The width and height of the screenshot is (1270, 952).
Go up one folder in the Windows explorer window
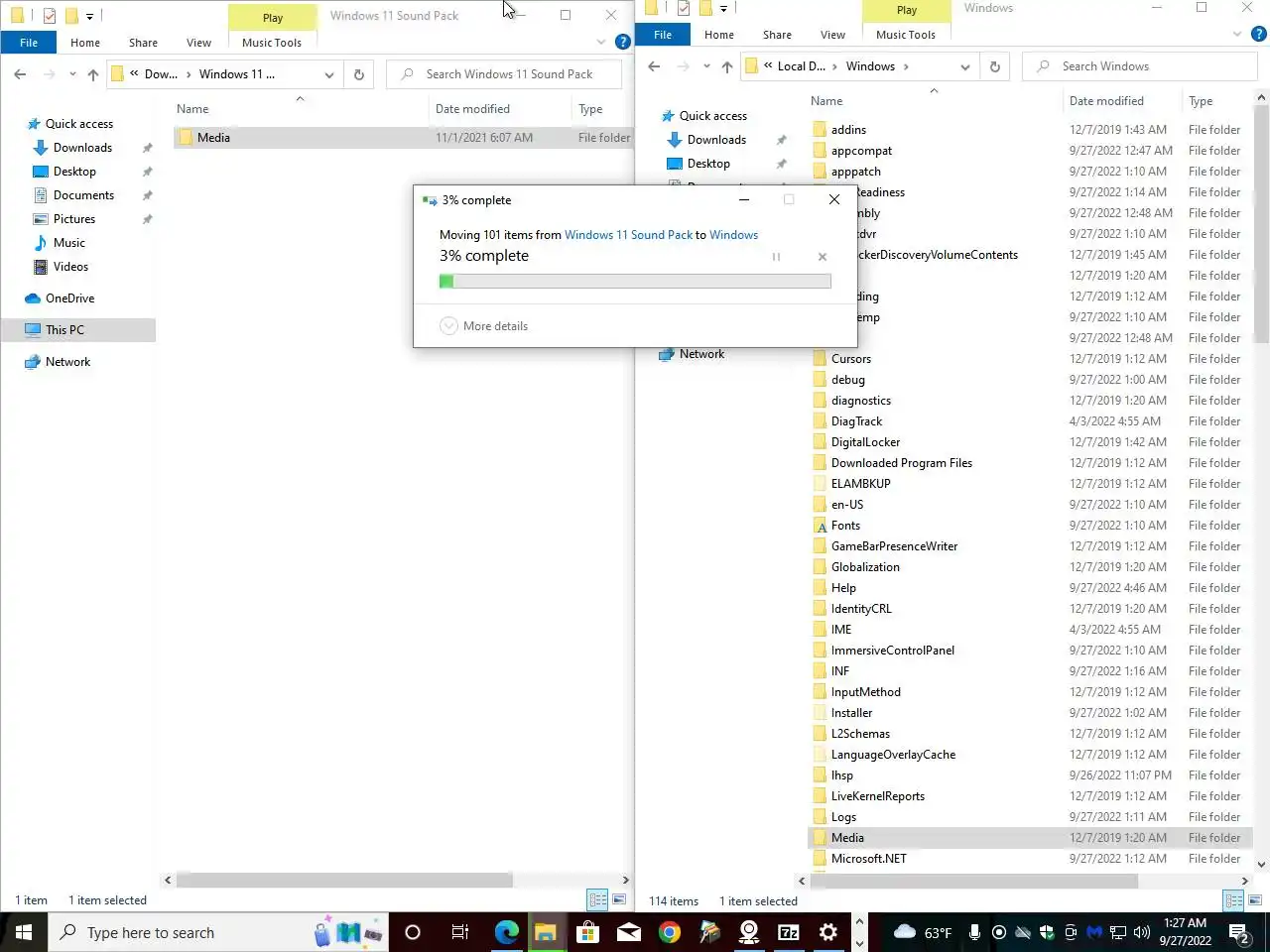[727, 66]
